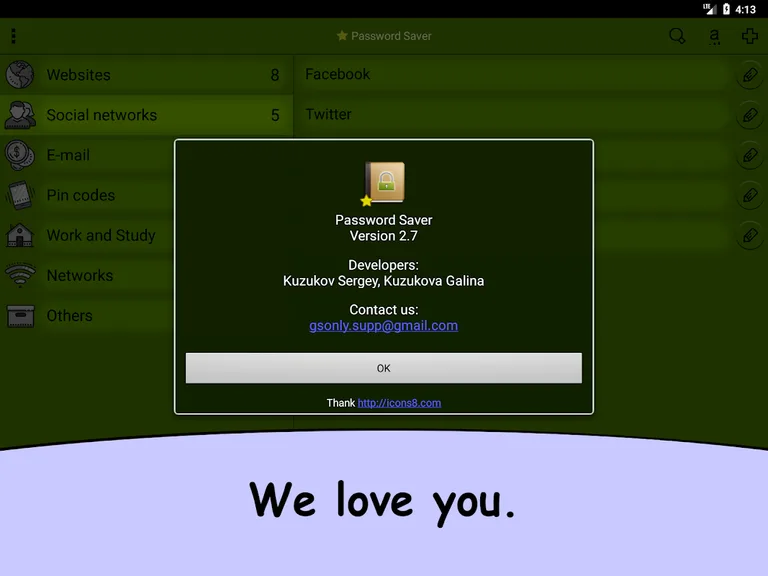Click the Social networks people icon
The image size is (768, 576).
click(20, 115)
